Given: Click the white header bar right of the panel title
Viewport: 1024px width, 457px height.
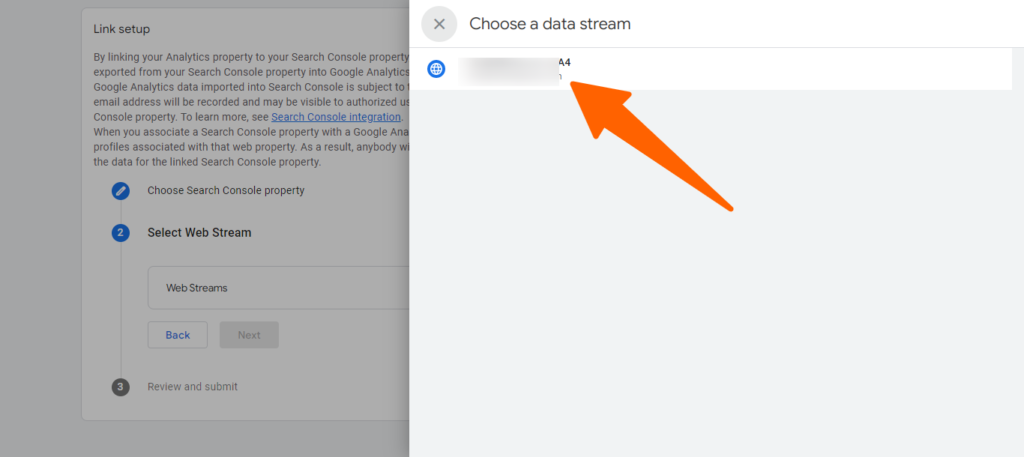Looking at the screenshot, I should [830, 24].
